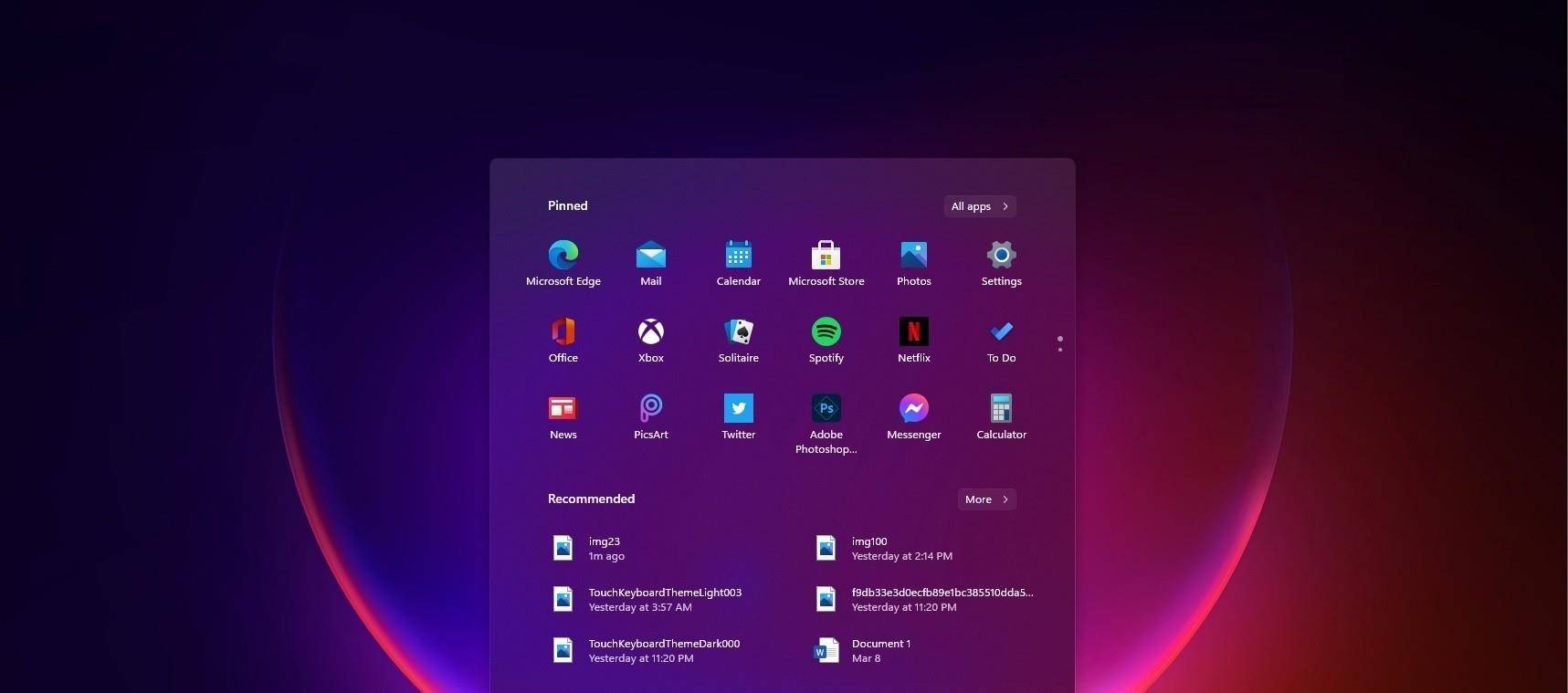Open Spotify from pinned apps
Image resolution: width=1568 pixels, height=693 pixels.
click(x=826, y=340)
